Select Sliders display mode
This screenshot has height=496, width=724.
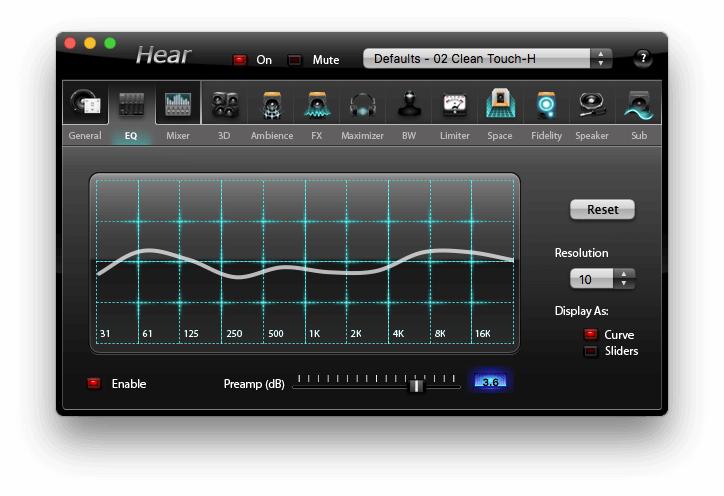591,351
